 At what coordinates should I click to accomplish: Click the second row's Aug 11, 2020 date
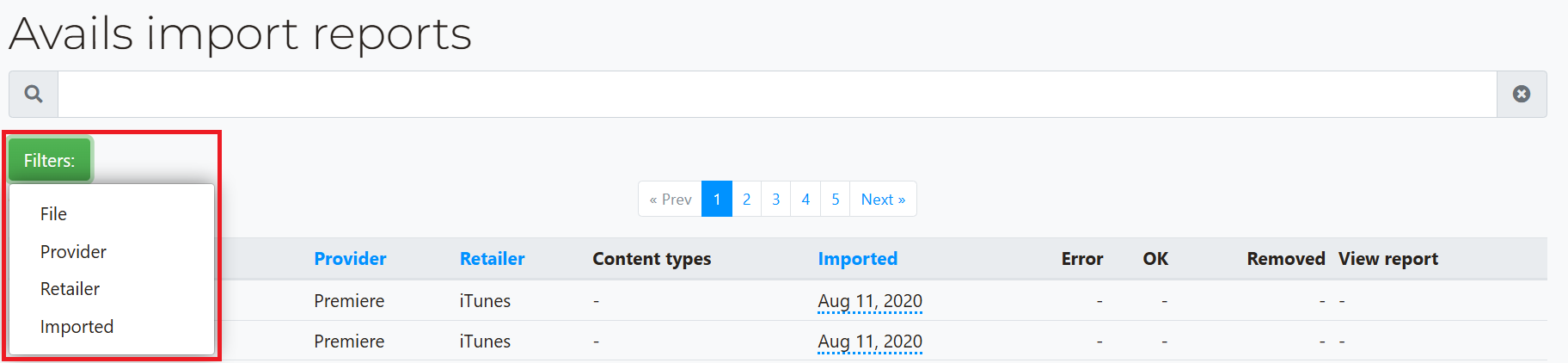click(x=870, y=341)
